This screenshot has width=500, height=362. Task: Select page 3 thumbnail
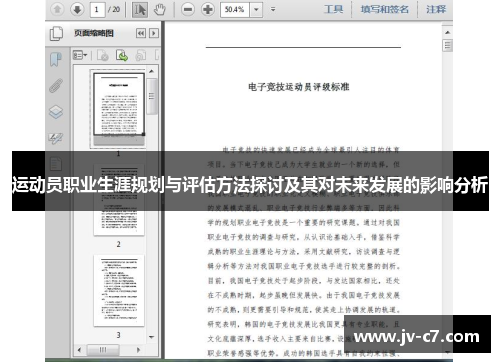(x=119, y=291)
